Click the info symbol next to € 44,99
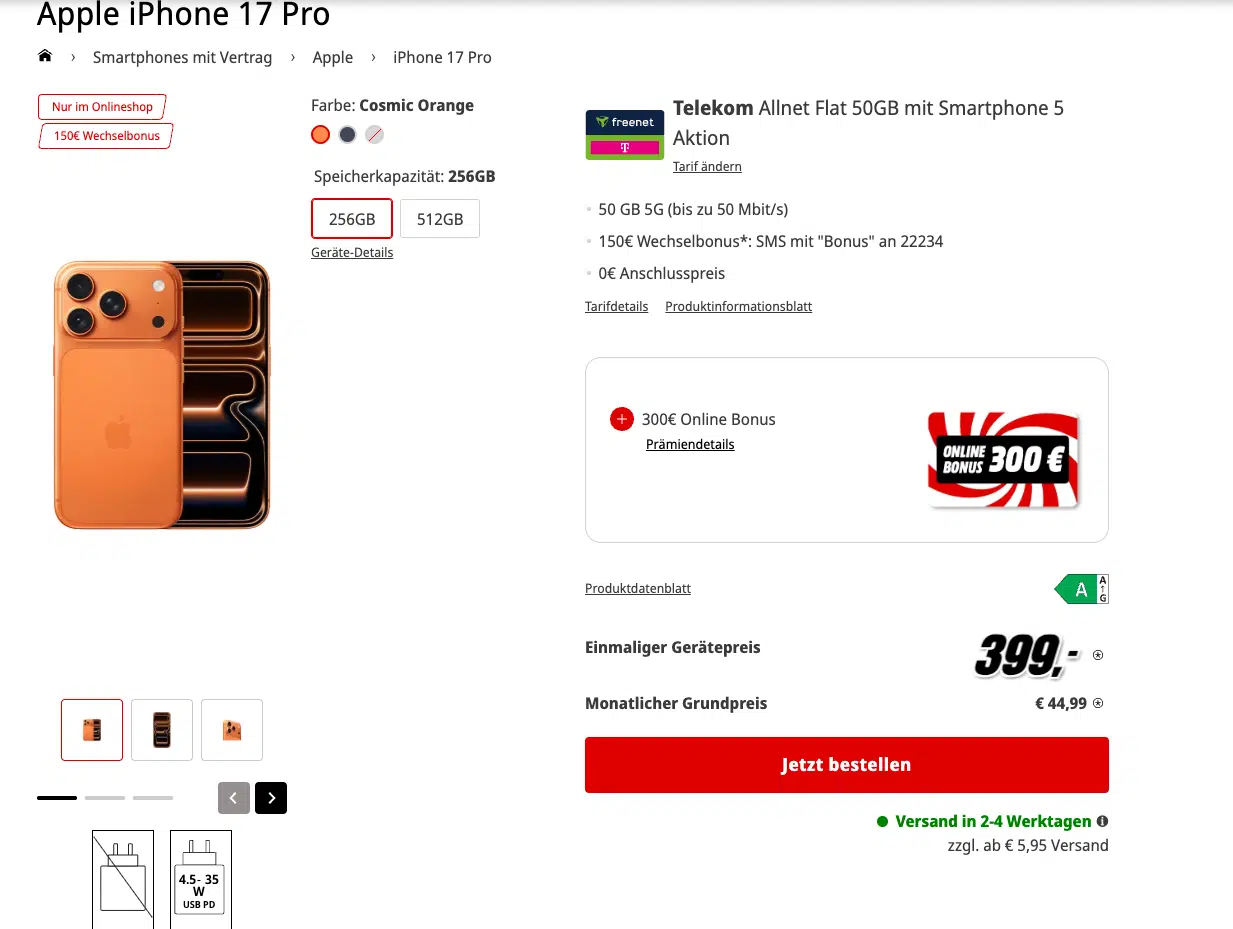 1098,703
